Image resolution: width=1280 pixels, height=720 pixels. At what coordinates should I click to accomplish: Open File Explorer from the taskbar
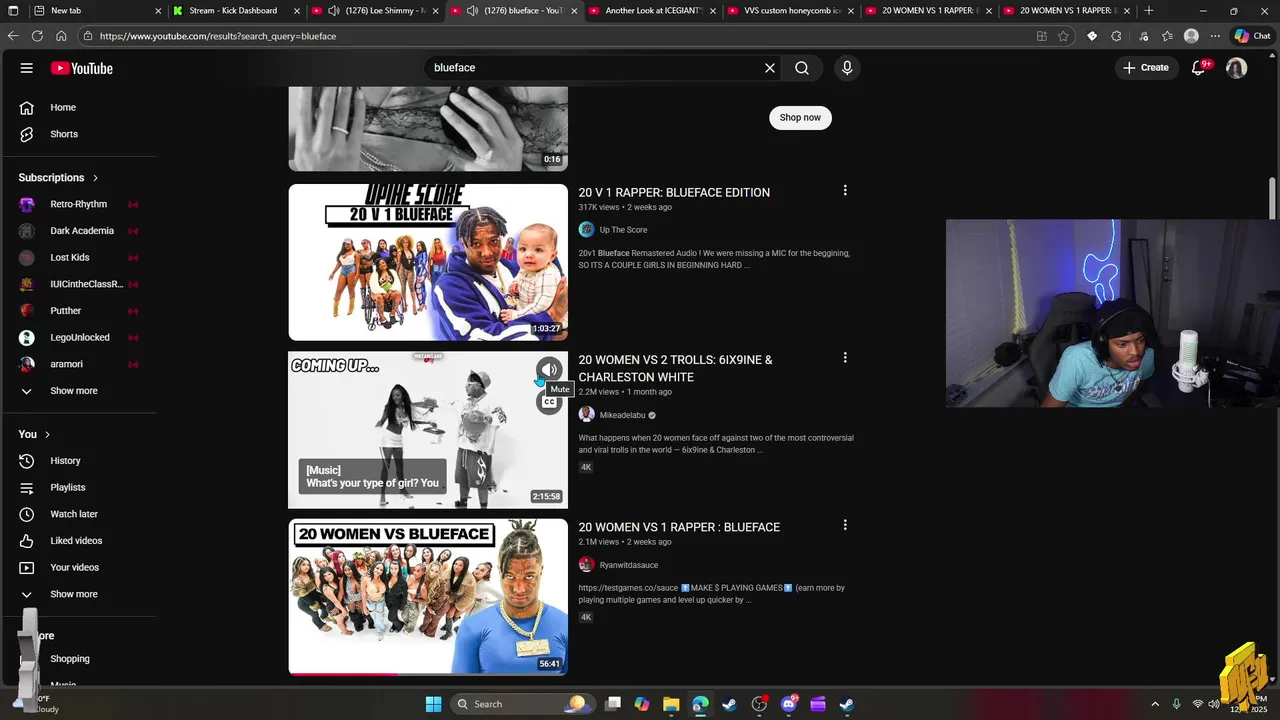[x=671, y=704]
